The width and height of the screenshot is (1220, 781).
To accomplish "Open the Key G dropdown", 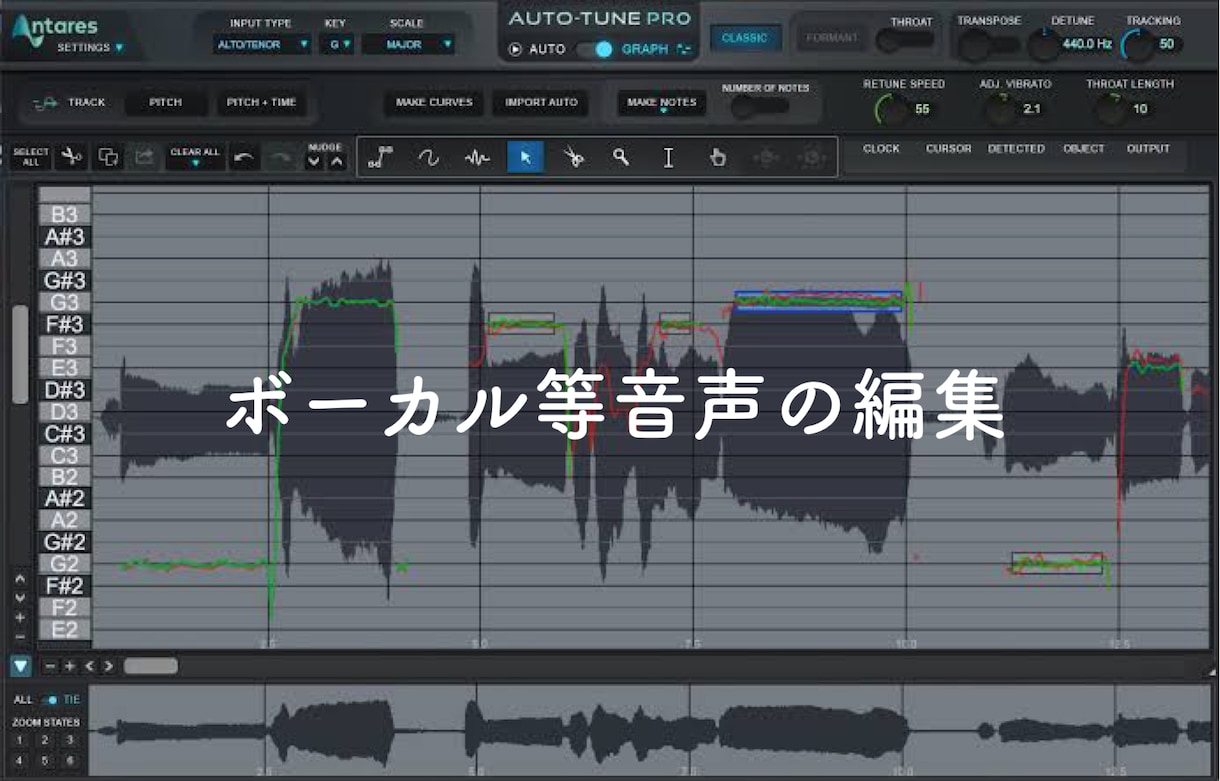I will click(336, 44).
